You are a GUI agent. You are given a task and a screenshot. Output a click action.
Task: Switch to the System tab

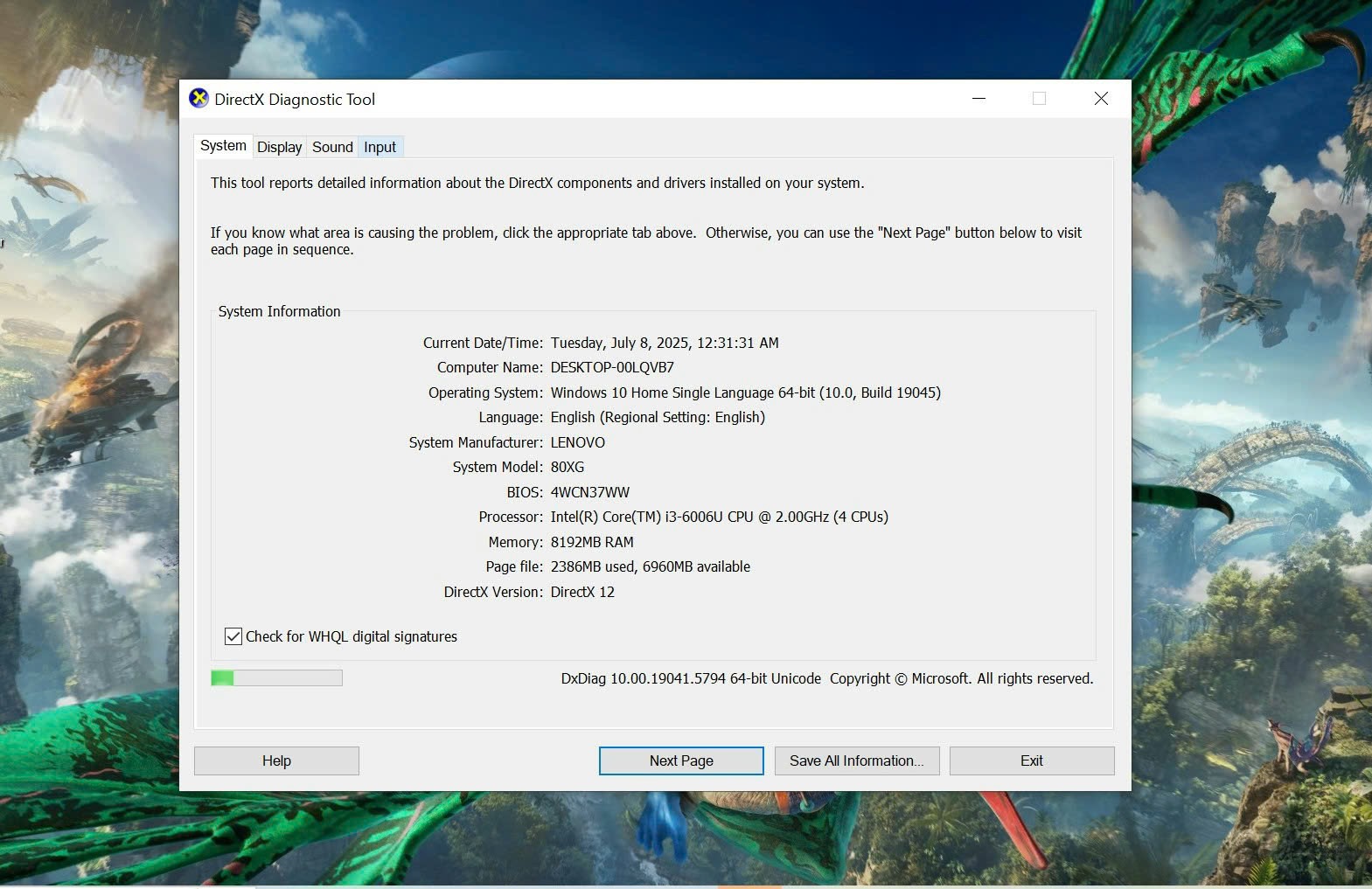pos(223,146)
